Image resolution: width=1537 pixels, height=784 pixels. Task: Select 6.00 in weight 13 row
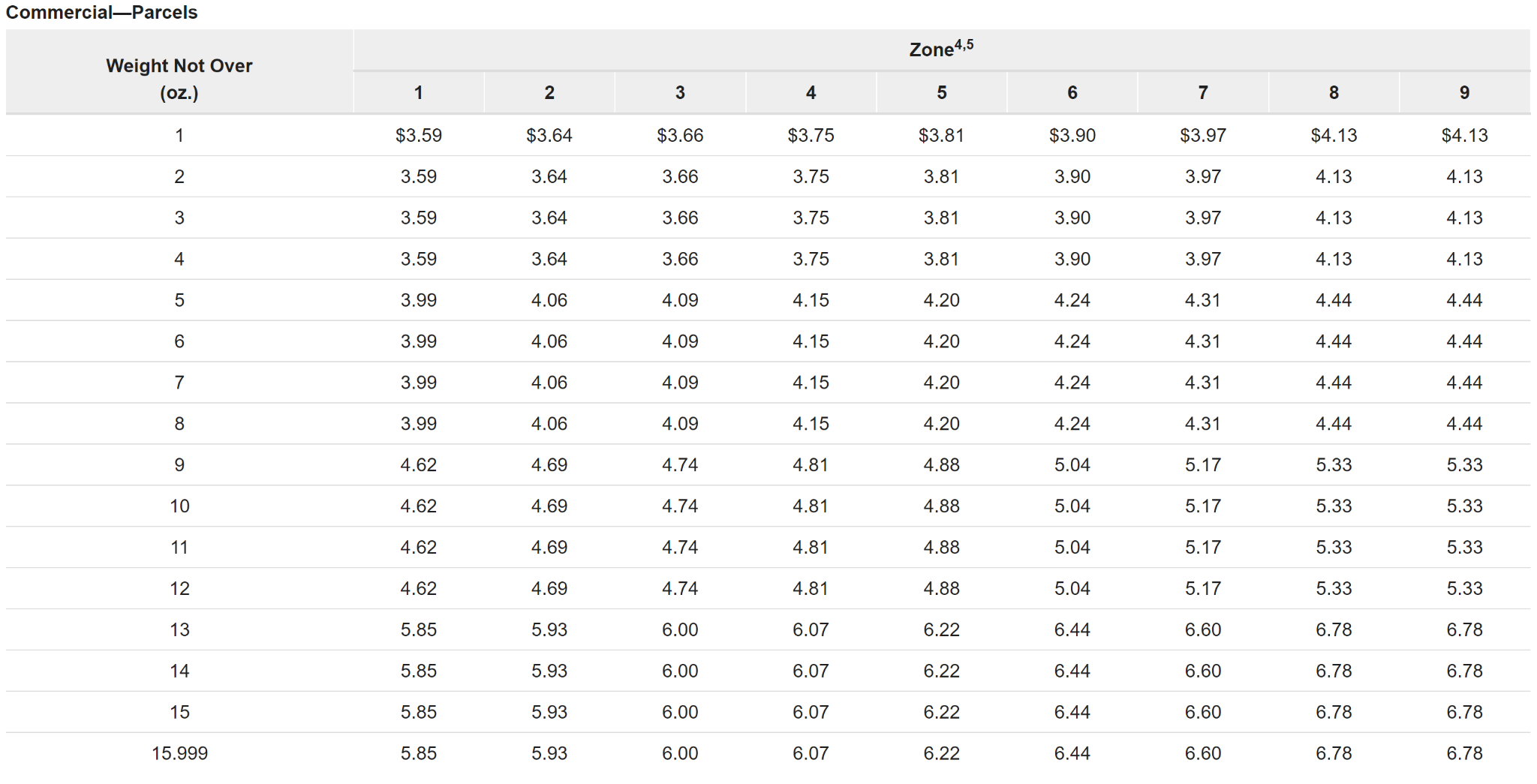point(680,629)
